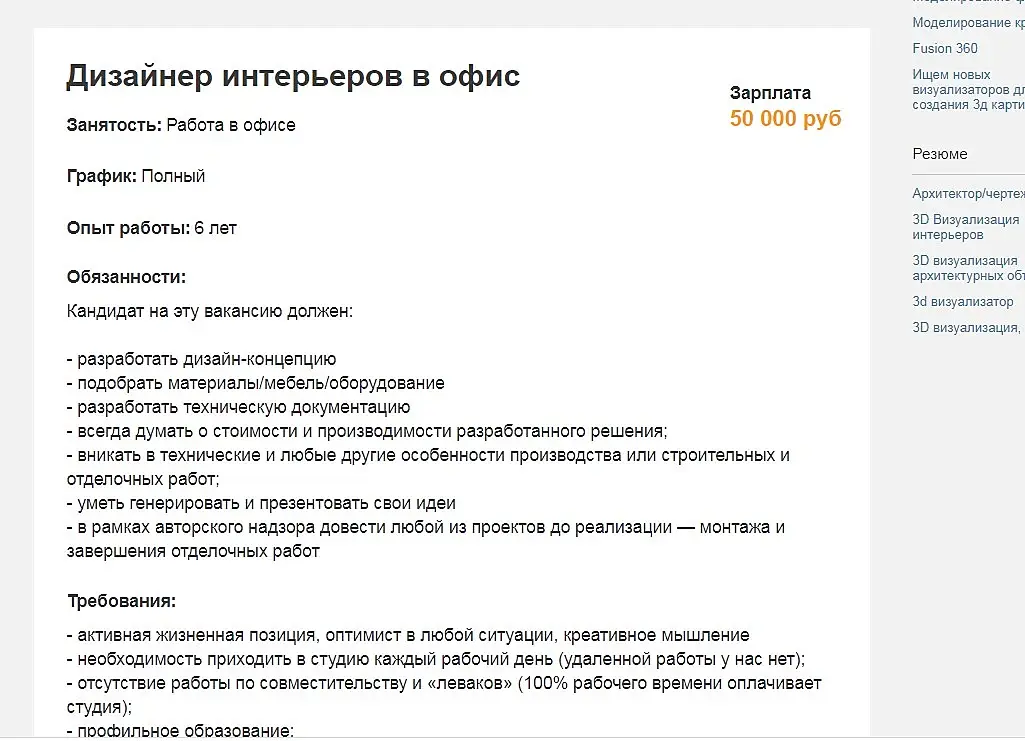This screenshot has width=1025, height=741.
Task: Open 'Моделирование' link above Fusion 360
Action: tap(967, 22)
